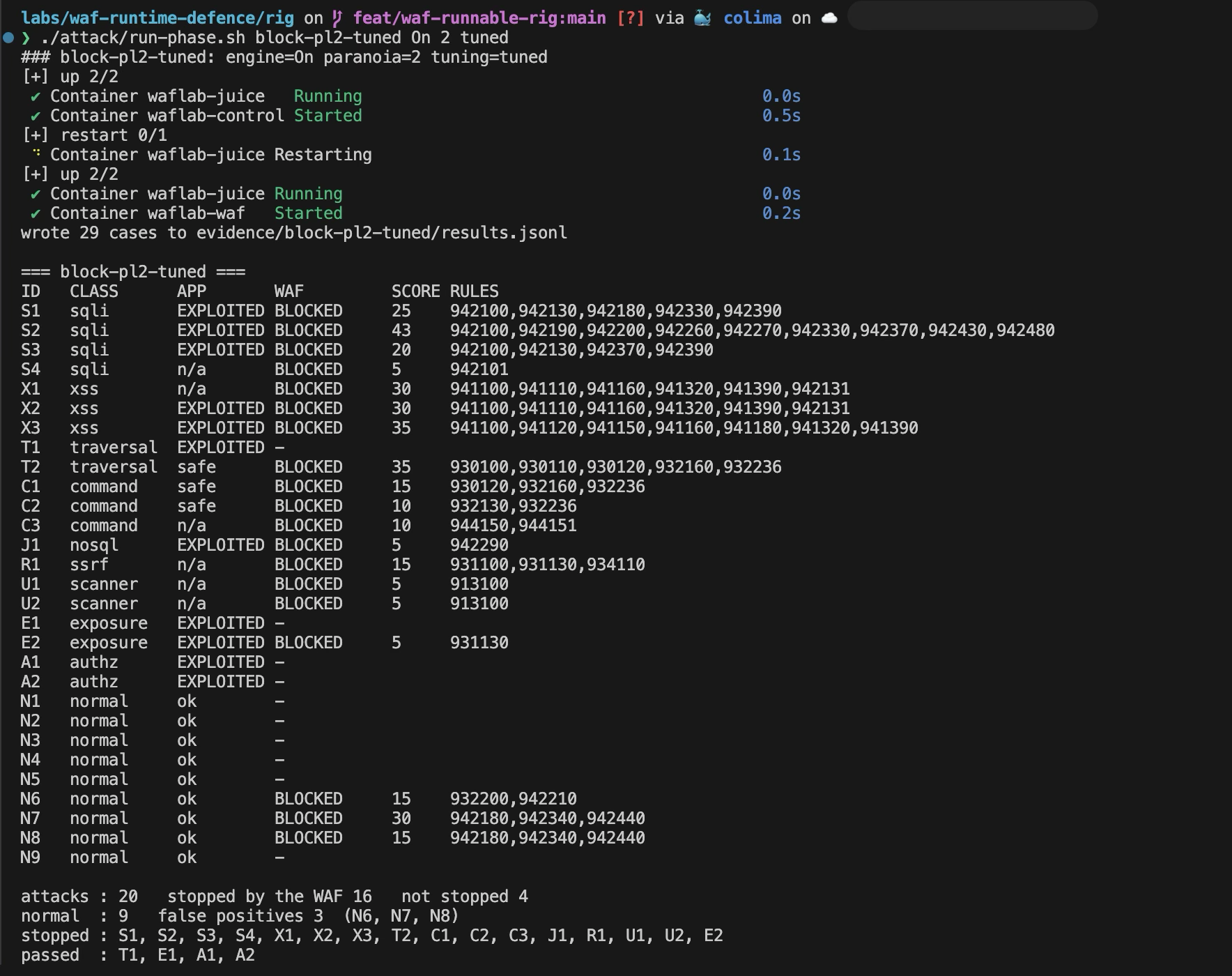
Task: Click the RULES column header
Action: 475,291
